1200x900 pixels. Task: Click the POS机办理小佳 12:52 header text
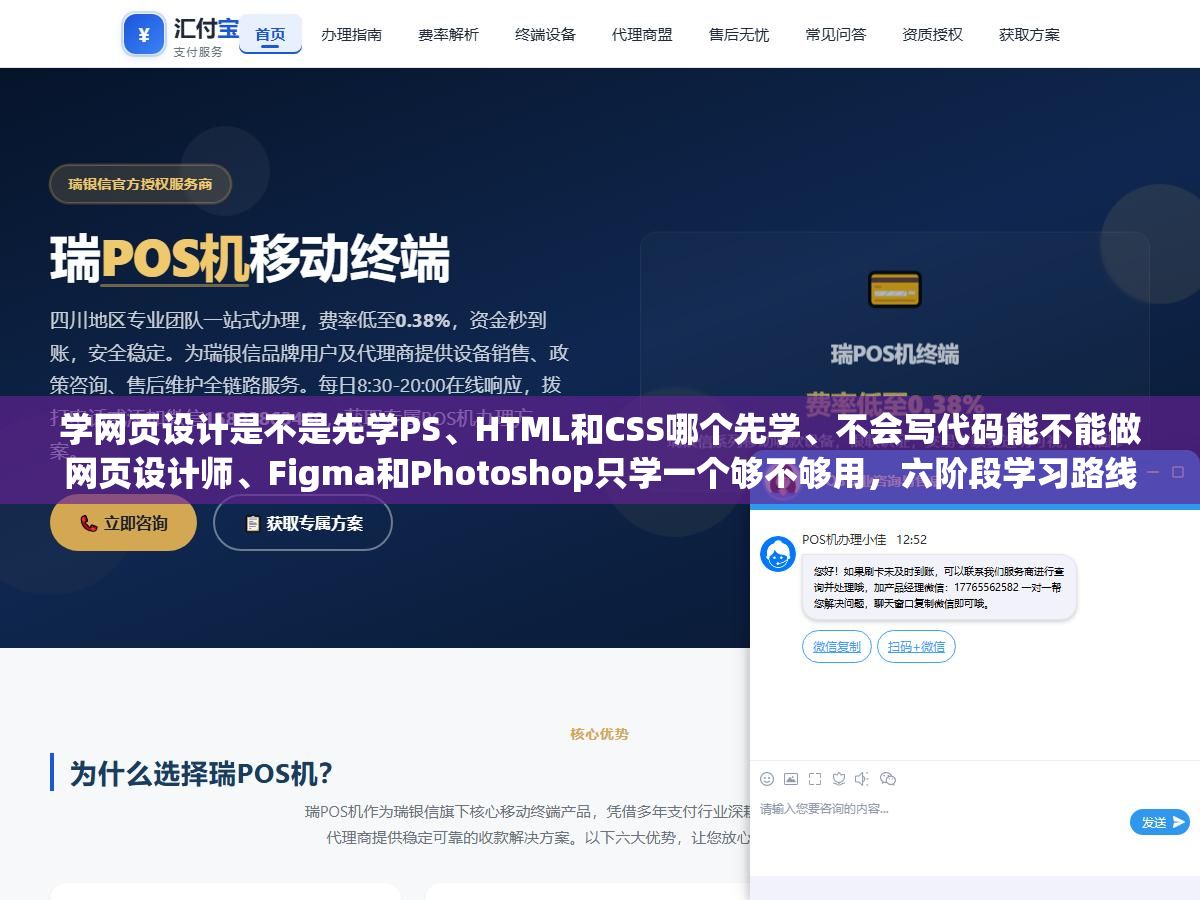pyautogui.click(x=864, y=539)
